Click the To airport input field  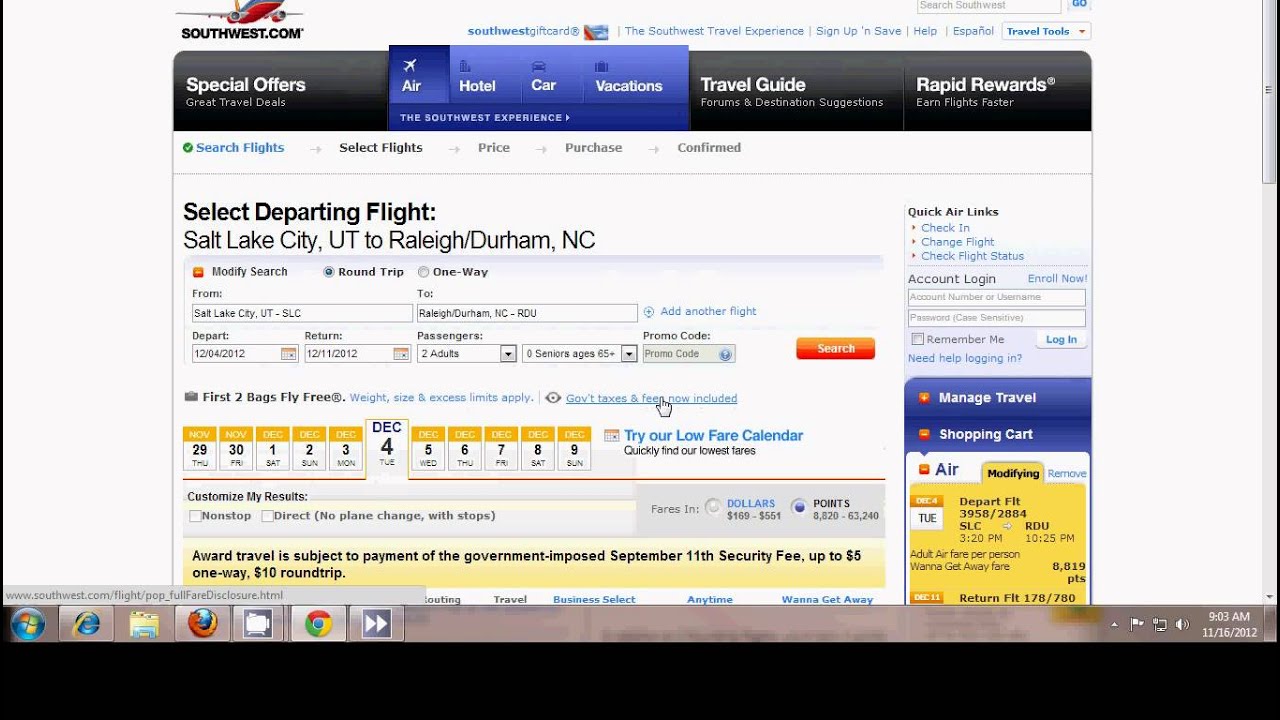(x=527, y=313)
